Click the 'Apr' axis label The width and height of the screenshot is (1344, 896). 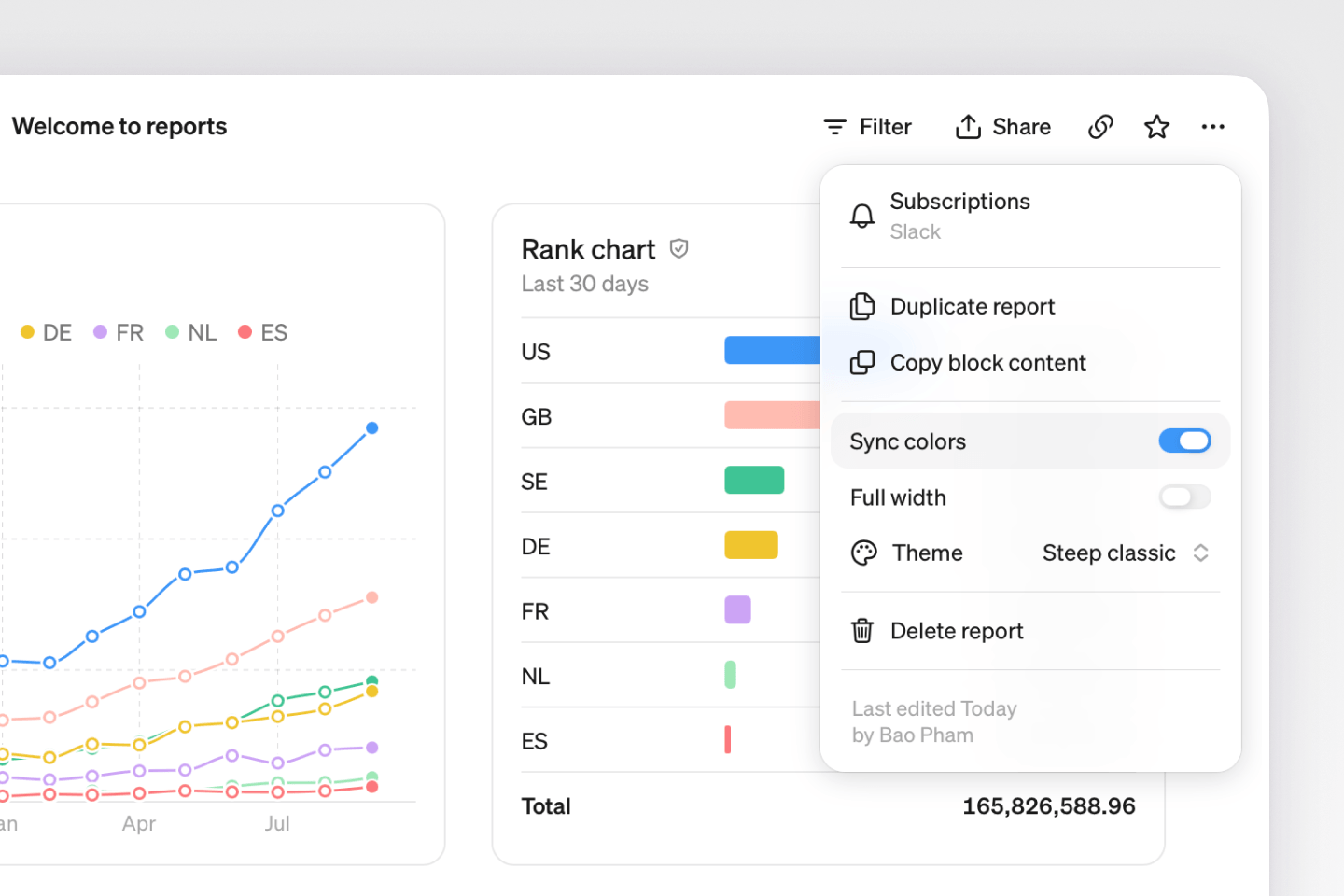click(139, 824)
